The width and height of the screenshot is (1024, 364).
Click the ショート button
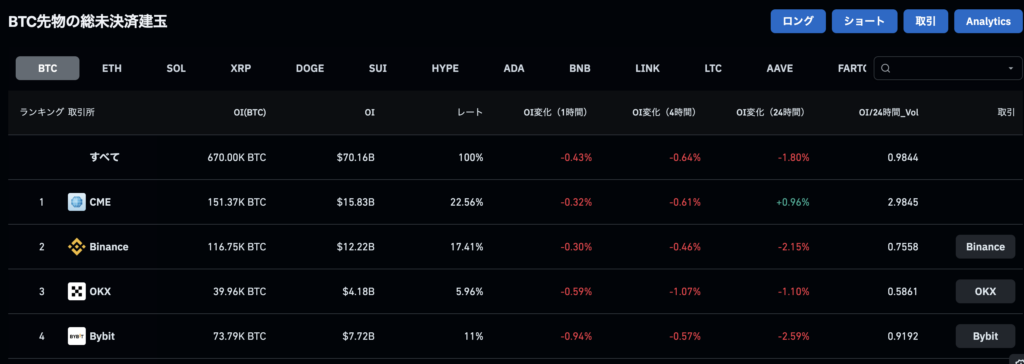tap(865, 21)
